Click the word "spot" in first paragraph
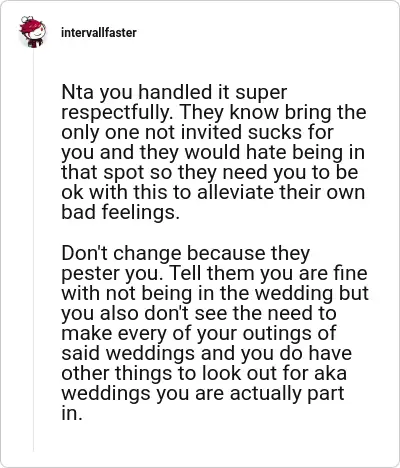Screen dimensions: 400x468 (124, 173)
